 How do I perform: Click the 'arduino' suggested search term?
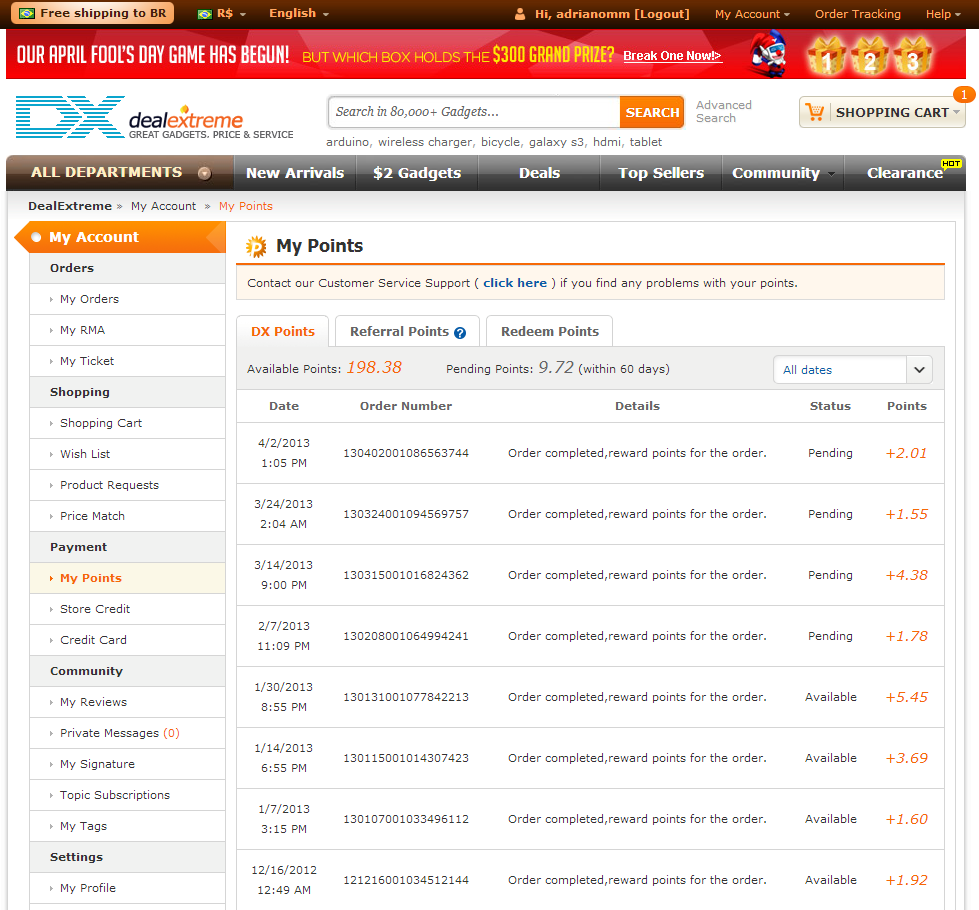click(x=347, y=142)
